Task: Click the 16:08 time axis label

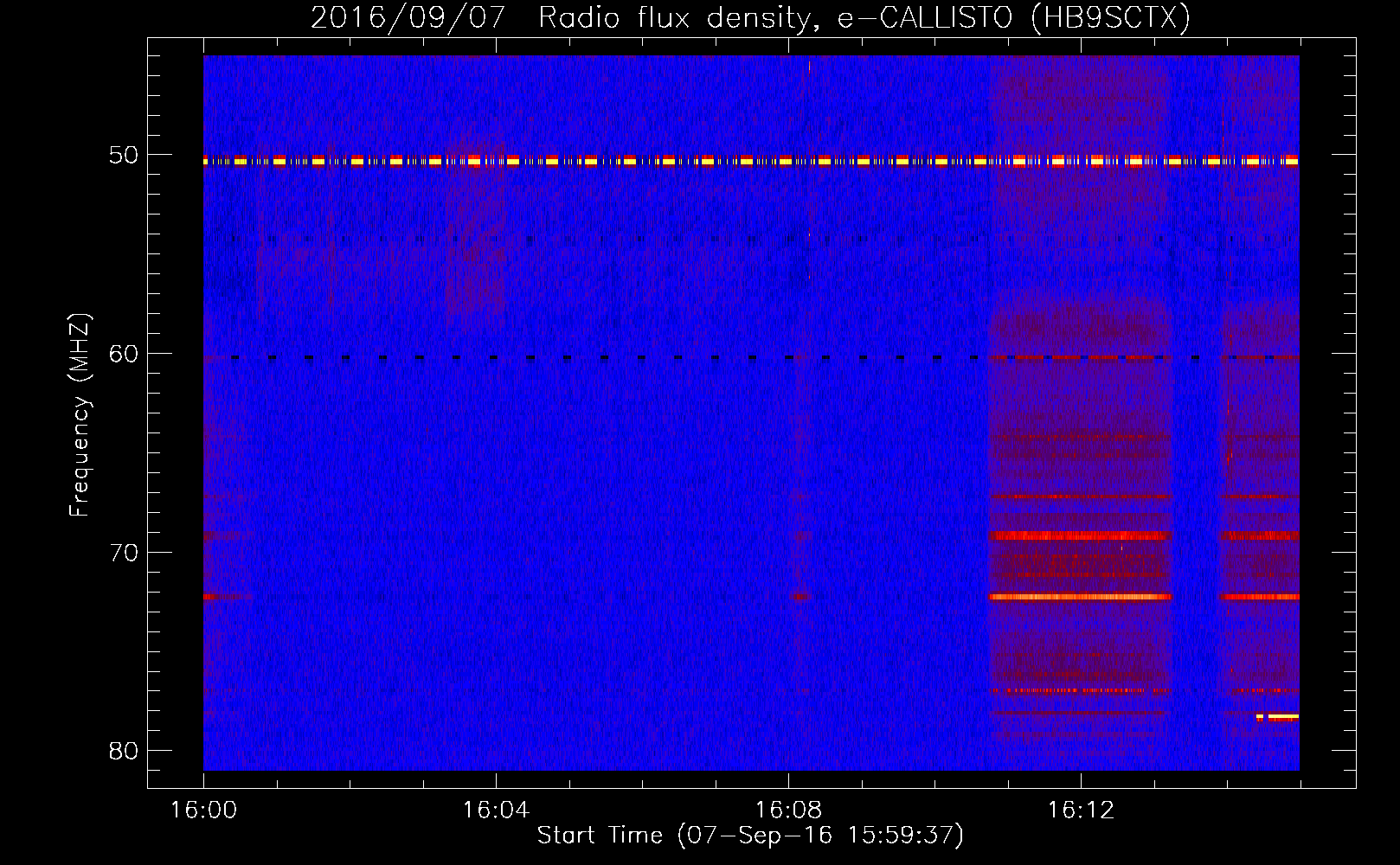Action: coord(788,811)
